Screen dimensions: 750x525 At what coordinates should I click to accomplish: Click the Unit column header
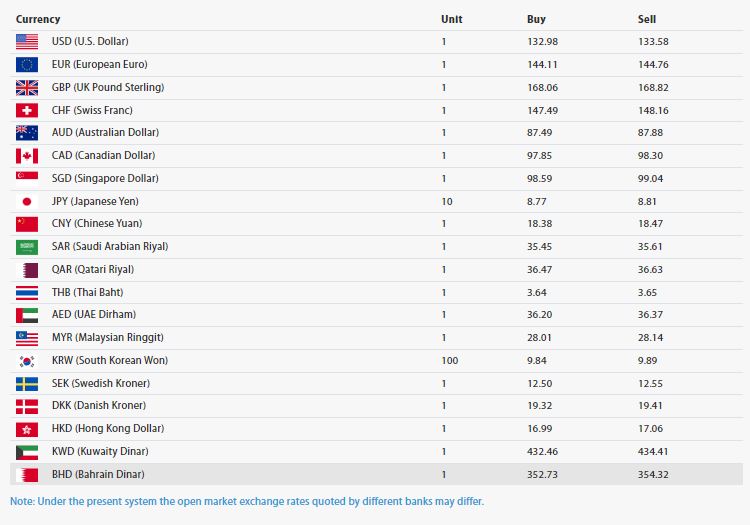pos(451,19)
